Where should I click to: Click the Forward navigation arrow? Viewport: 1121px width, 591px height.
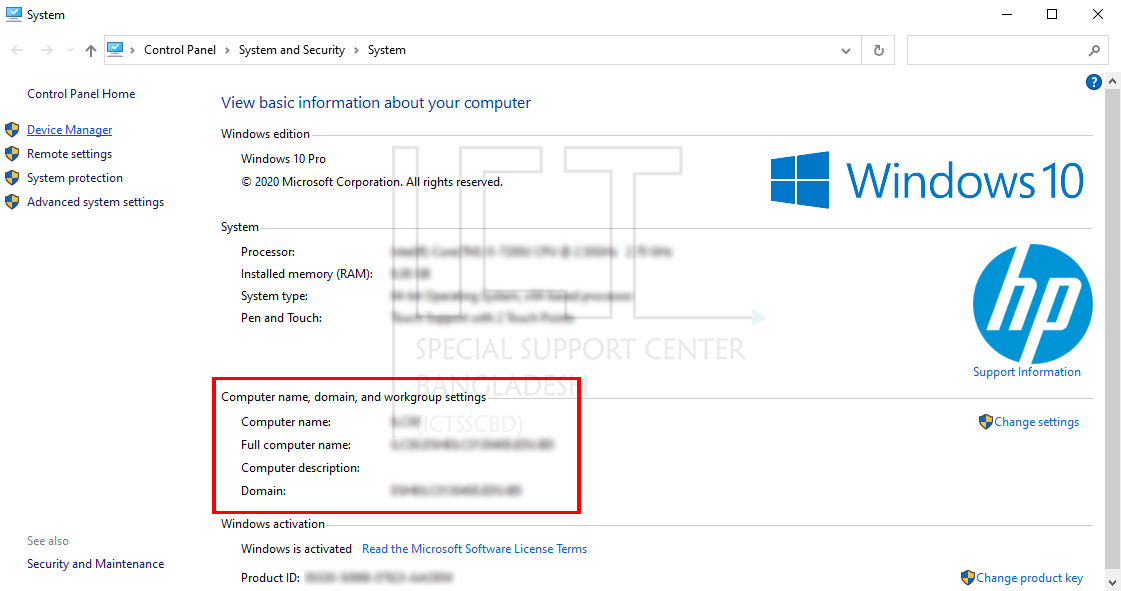pyautogui.click(x=46, y=50)
